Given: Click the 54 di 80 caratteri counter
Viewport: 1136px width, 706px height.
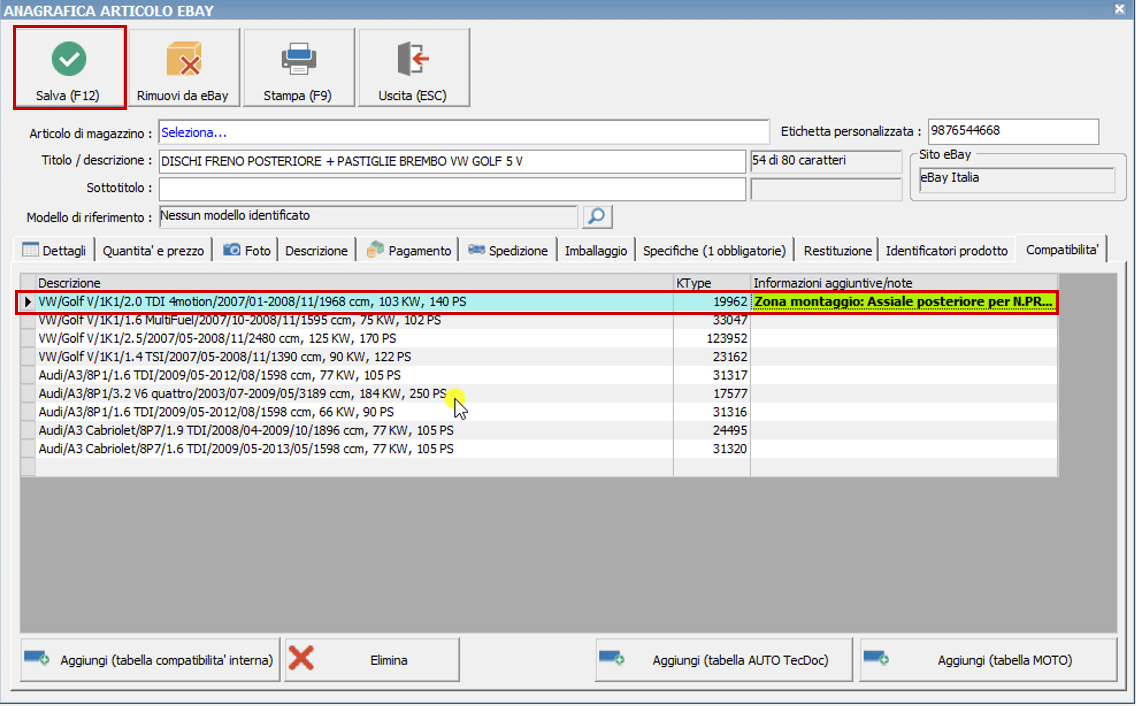Looking at the screenshot, I should pos(826,161).
